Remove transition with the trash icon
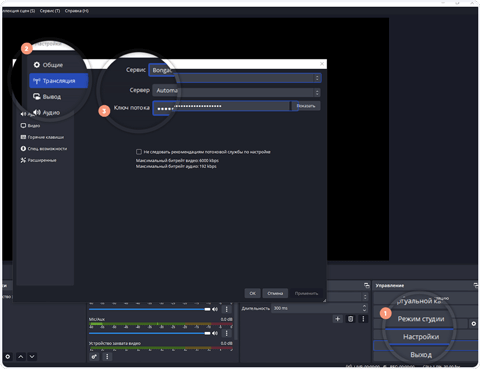The height and width of the screenshot is (369, 480). [x=350, y=319]
